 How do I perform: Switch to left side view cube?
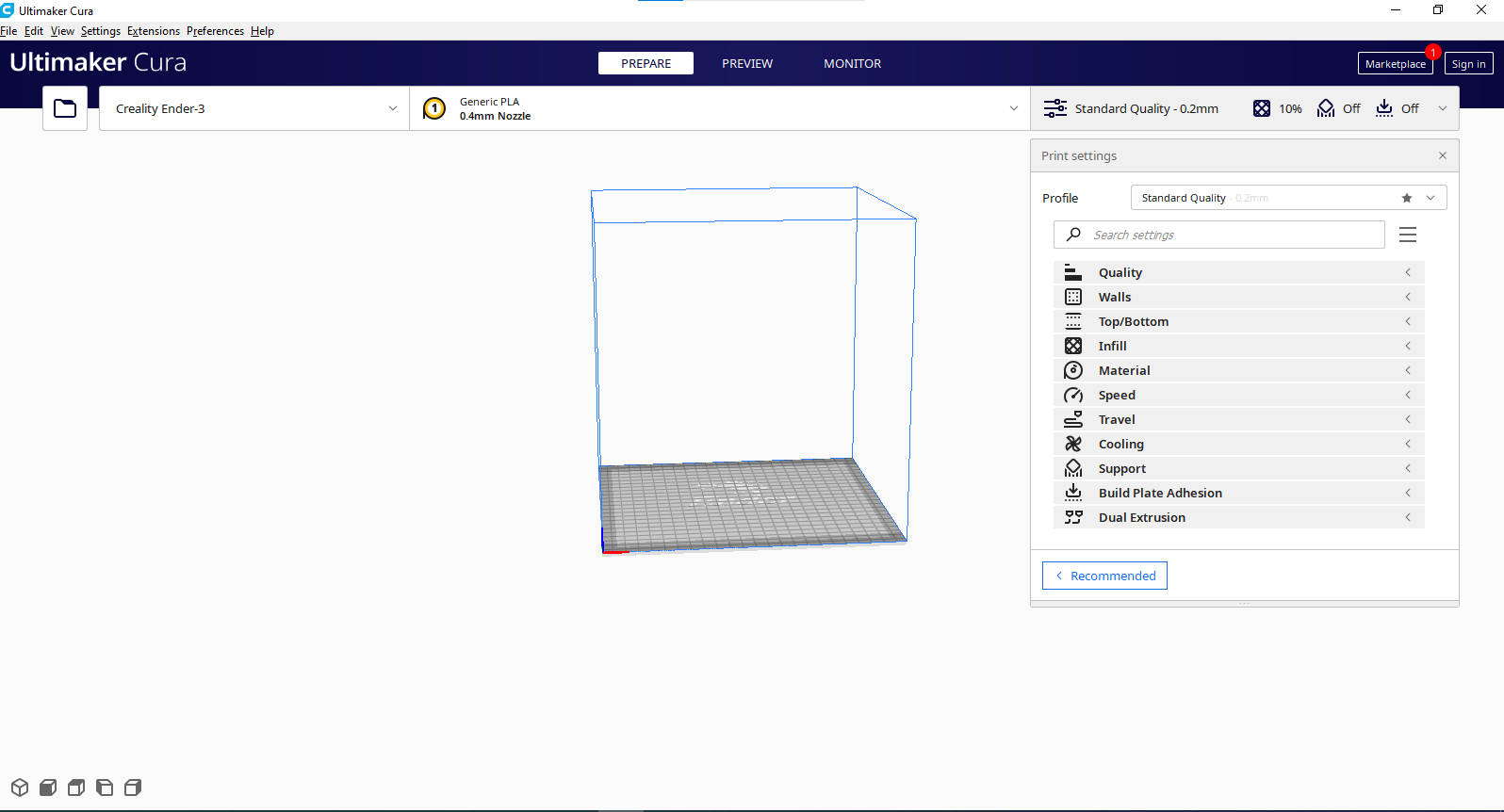click(x=105, y=788)
